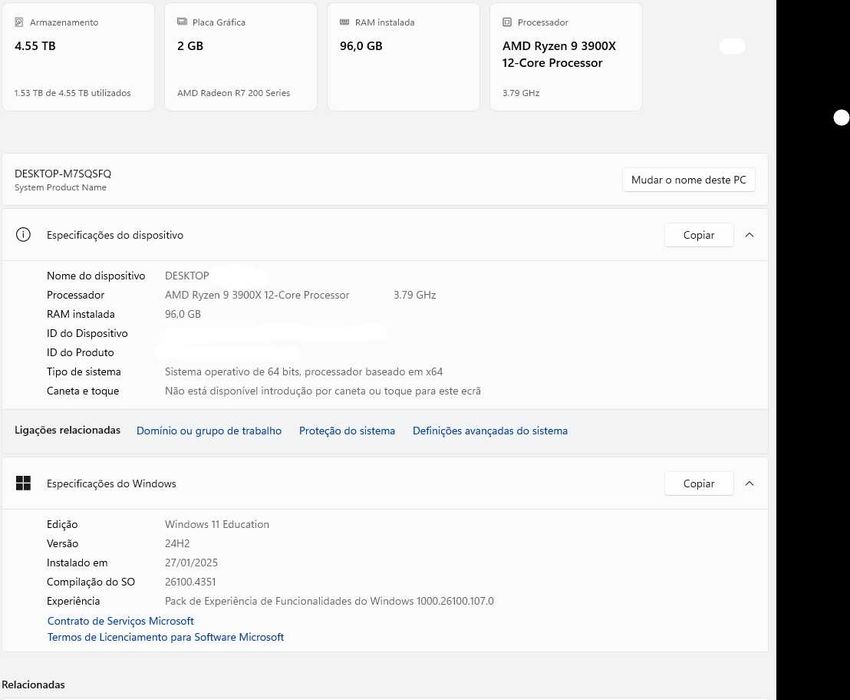Open Contrato de Serviços Microsoft link
Image resolution: width=850 pixels, height=700 pixels.
coord(121,621)
